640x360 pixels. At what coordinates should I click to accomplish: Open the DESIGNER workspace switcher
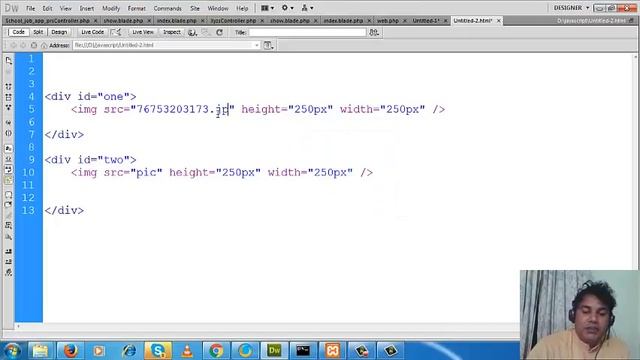571,8
